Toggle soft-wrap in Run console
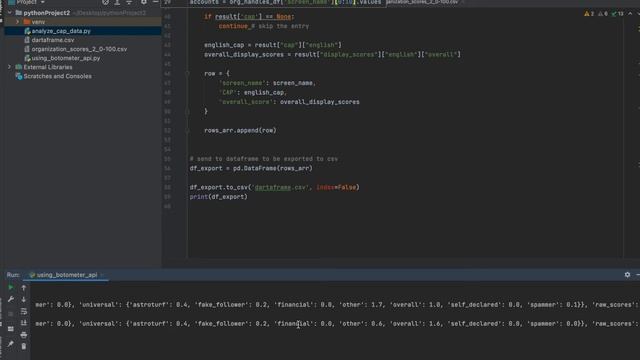The image size is (640, 360). point(24,311)
